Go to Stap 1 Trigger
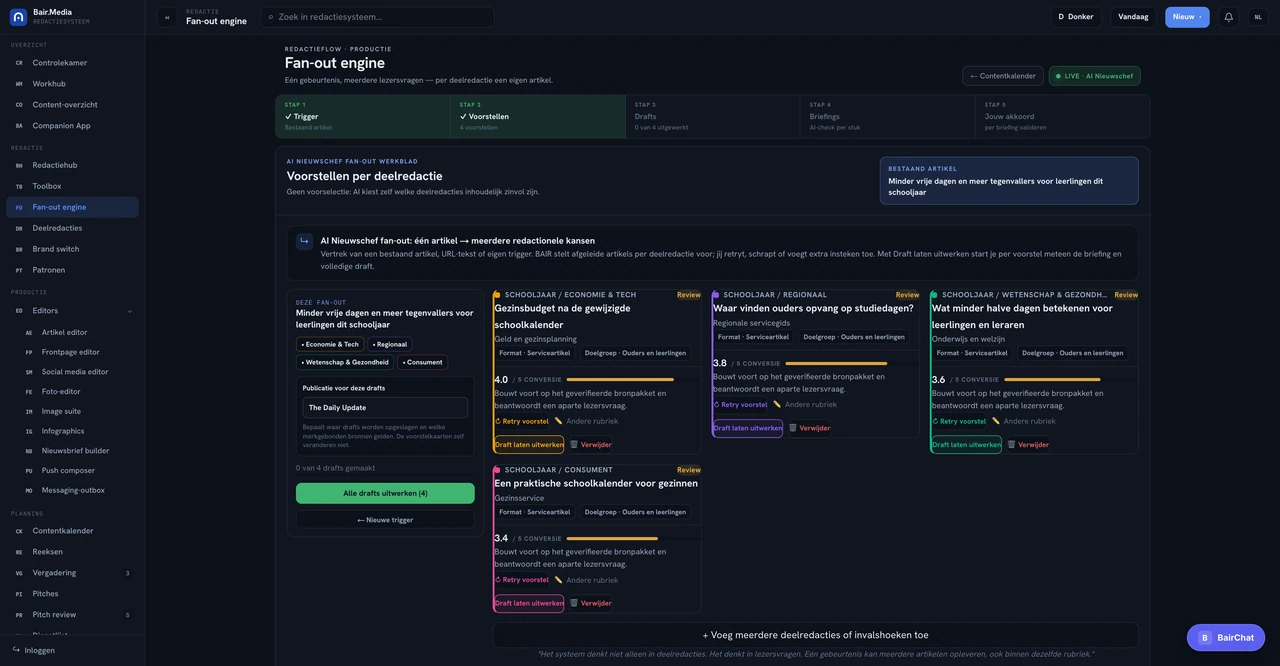 coord(363,116)
